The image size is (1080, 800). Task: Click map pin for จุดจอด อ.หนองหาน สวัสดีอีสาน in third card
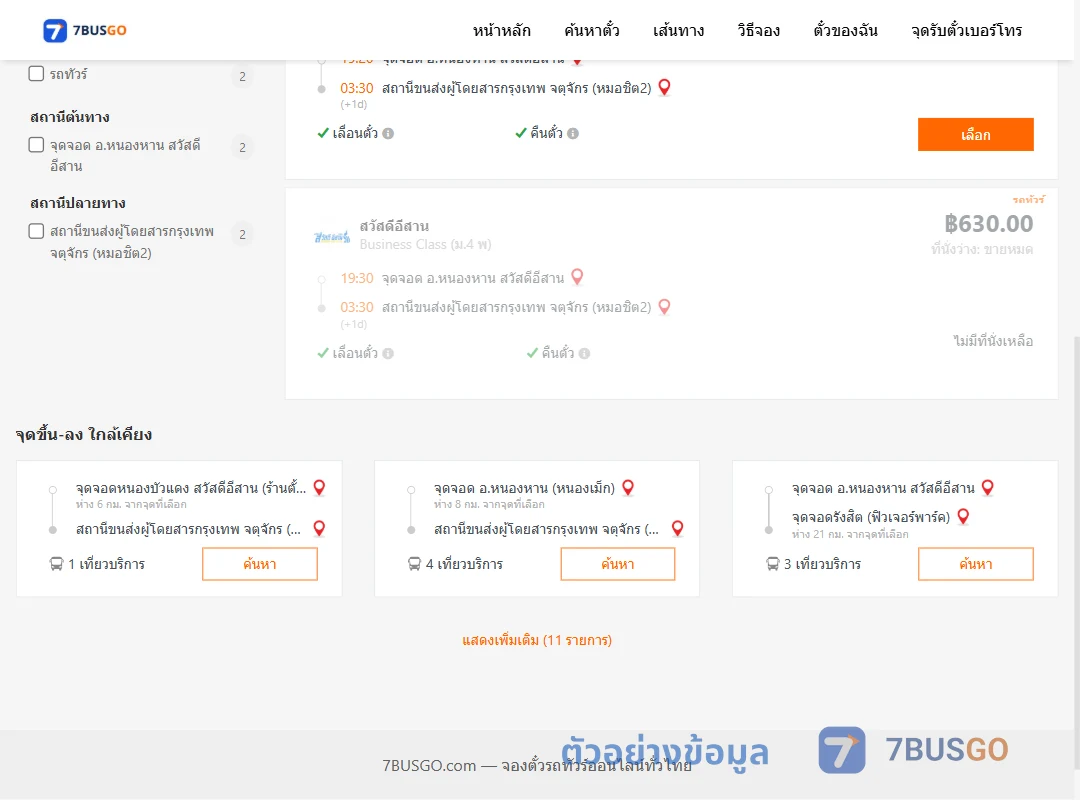click(x=987, y=488)
